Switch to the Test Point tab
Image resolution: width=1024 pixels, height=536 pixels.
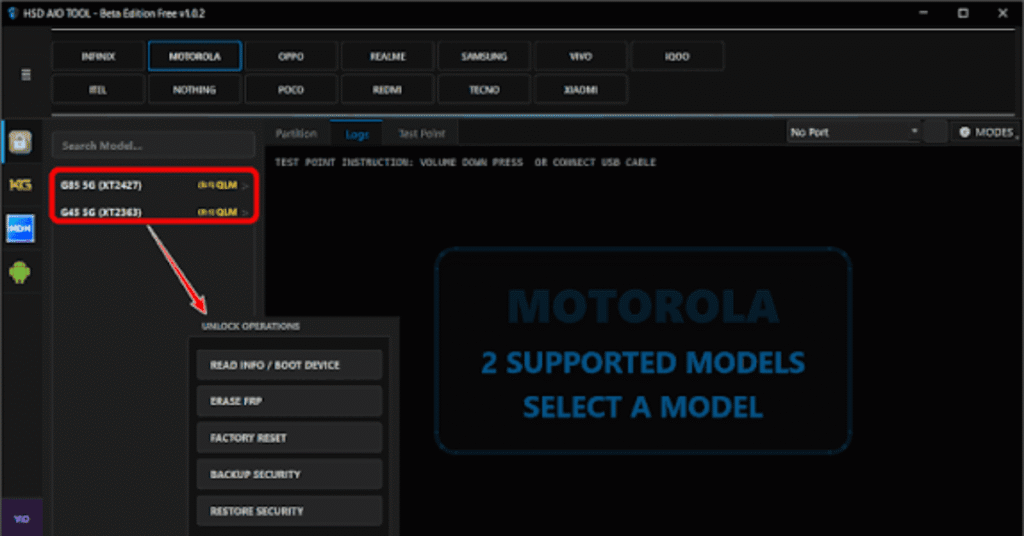tap(422, 133)
